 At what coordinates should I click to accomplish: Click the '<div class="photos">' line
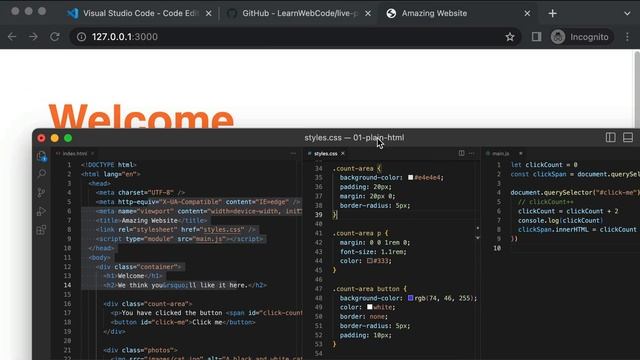140,350
